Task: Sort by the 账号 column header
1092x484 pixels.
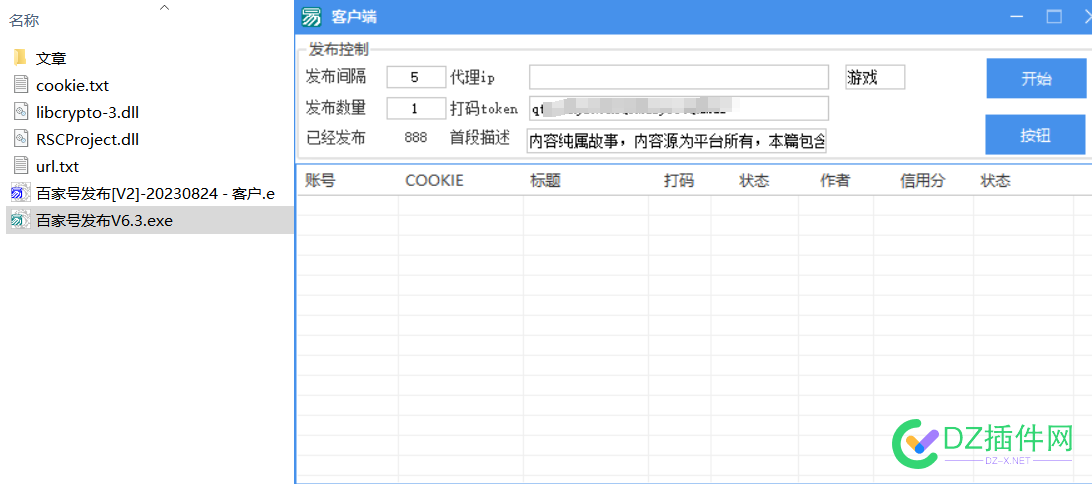Action: [x=320, y=181]
